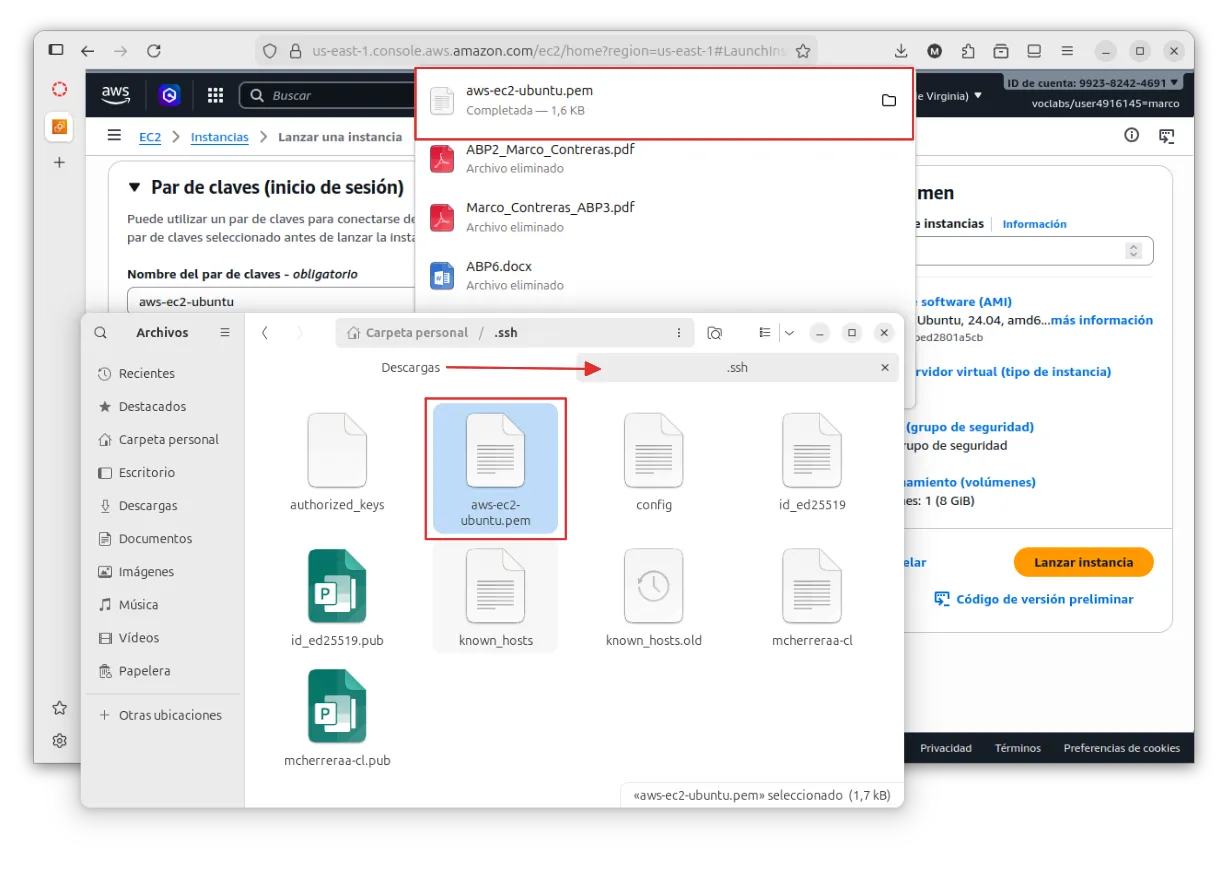
Task: Open the path bar three-dot menu
Action: [x=679, y=333]
